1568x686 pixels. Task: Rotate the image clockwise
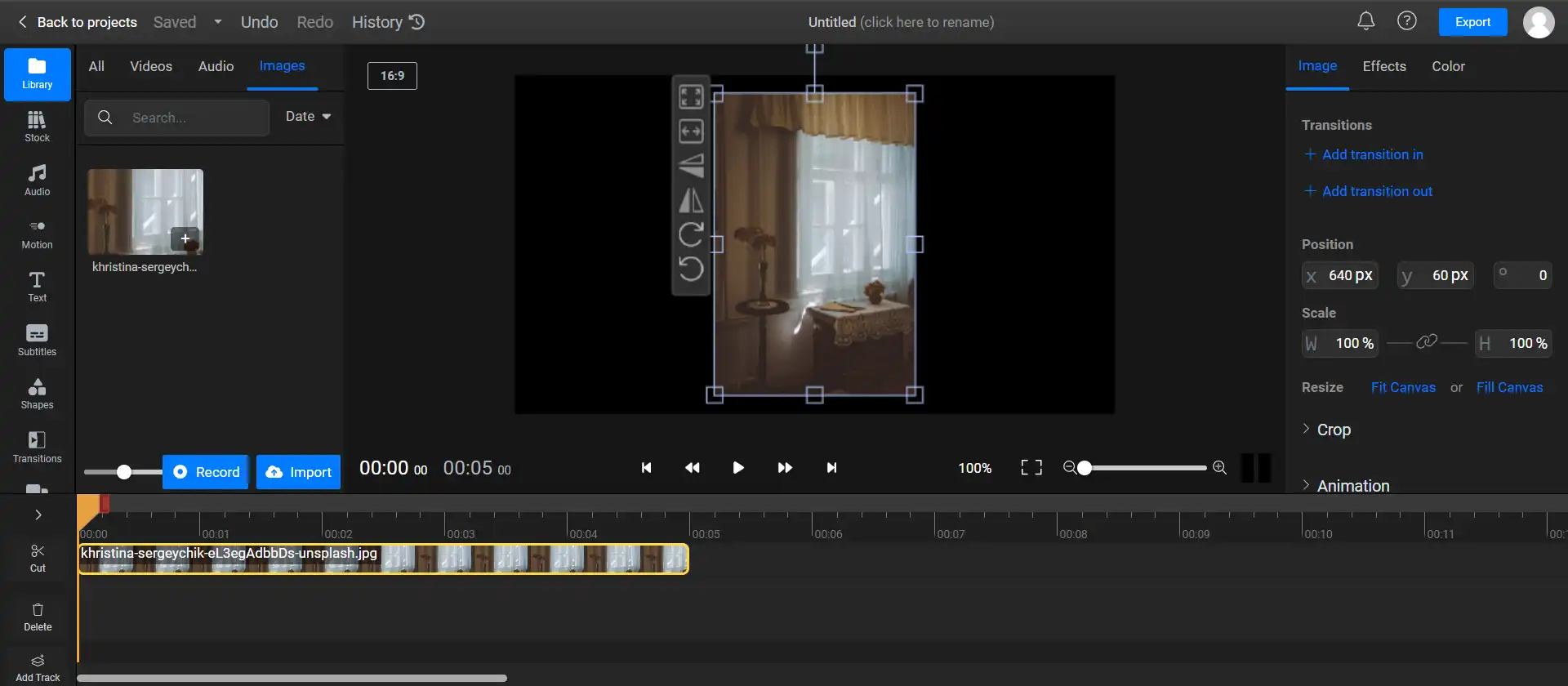[691, 234]
